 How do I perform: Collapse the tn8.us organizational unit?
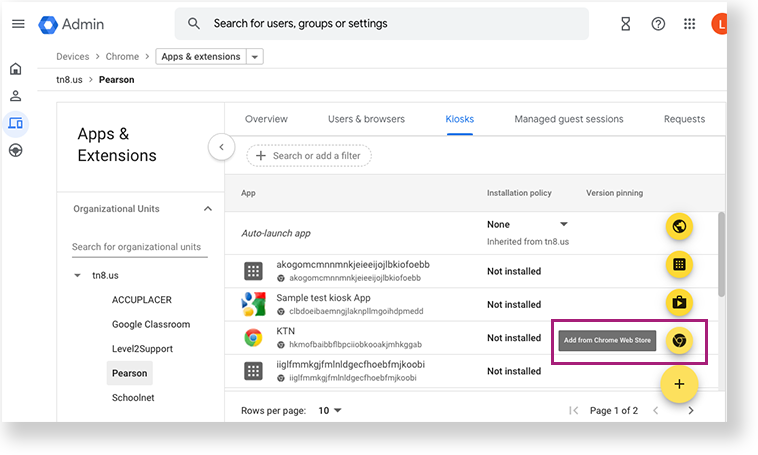click(78, 275)
